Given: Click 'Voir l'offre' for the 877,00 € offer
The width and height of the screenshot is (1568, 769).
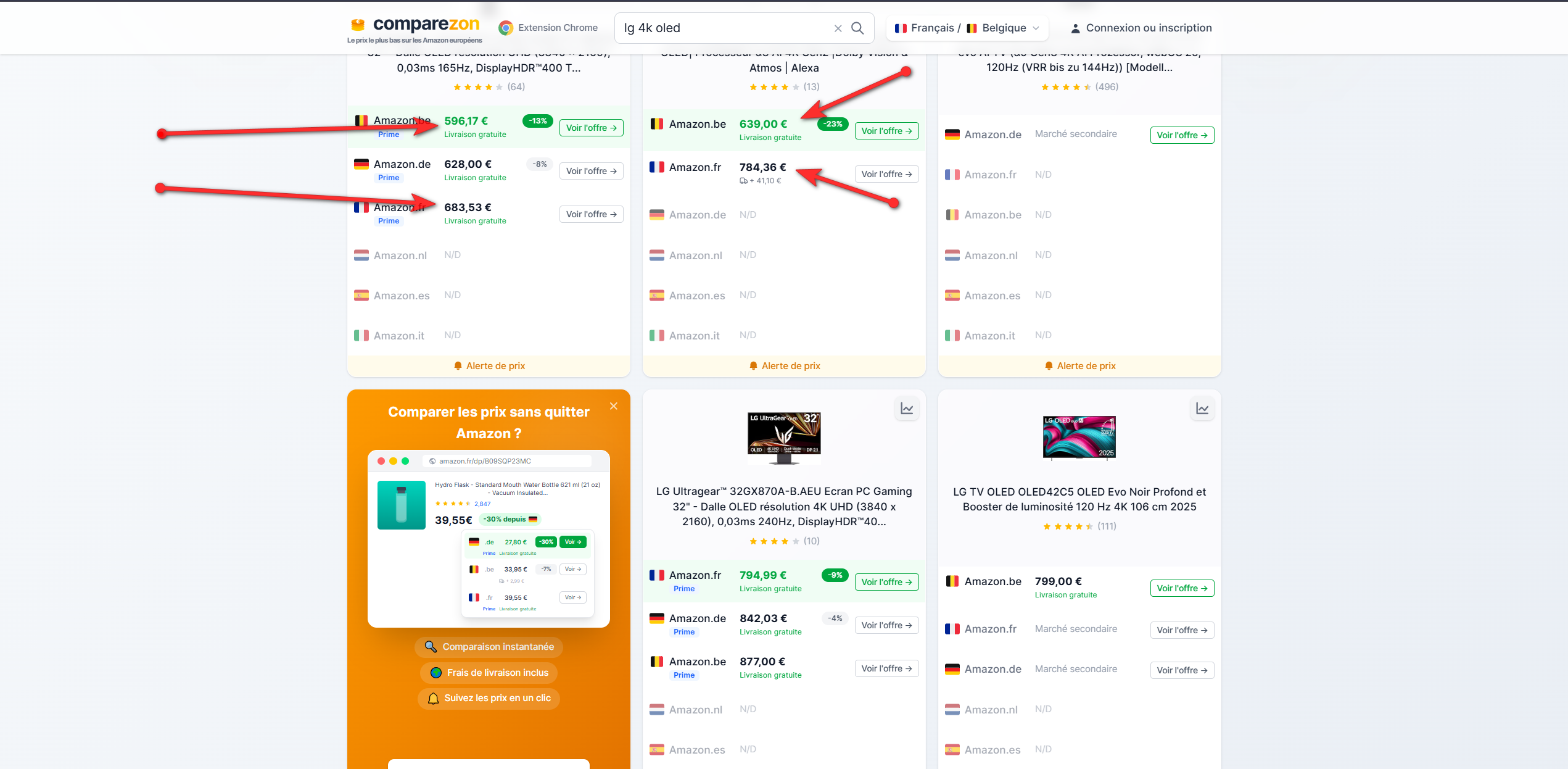Looking at the screenshot, I should click(x=886, y=668).
